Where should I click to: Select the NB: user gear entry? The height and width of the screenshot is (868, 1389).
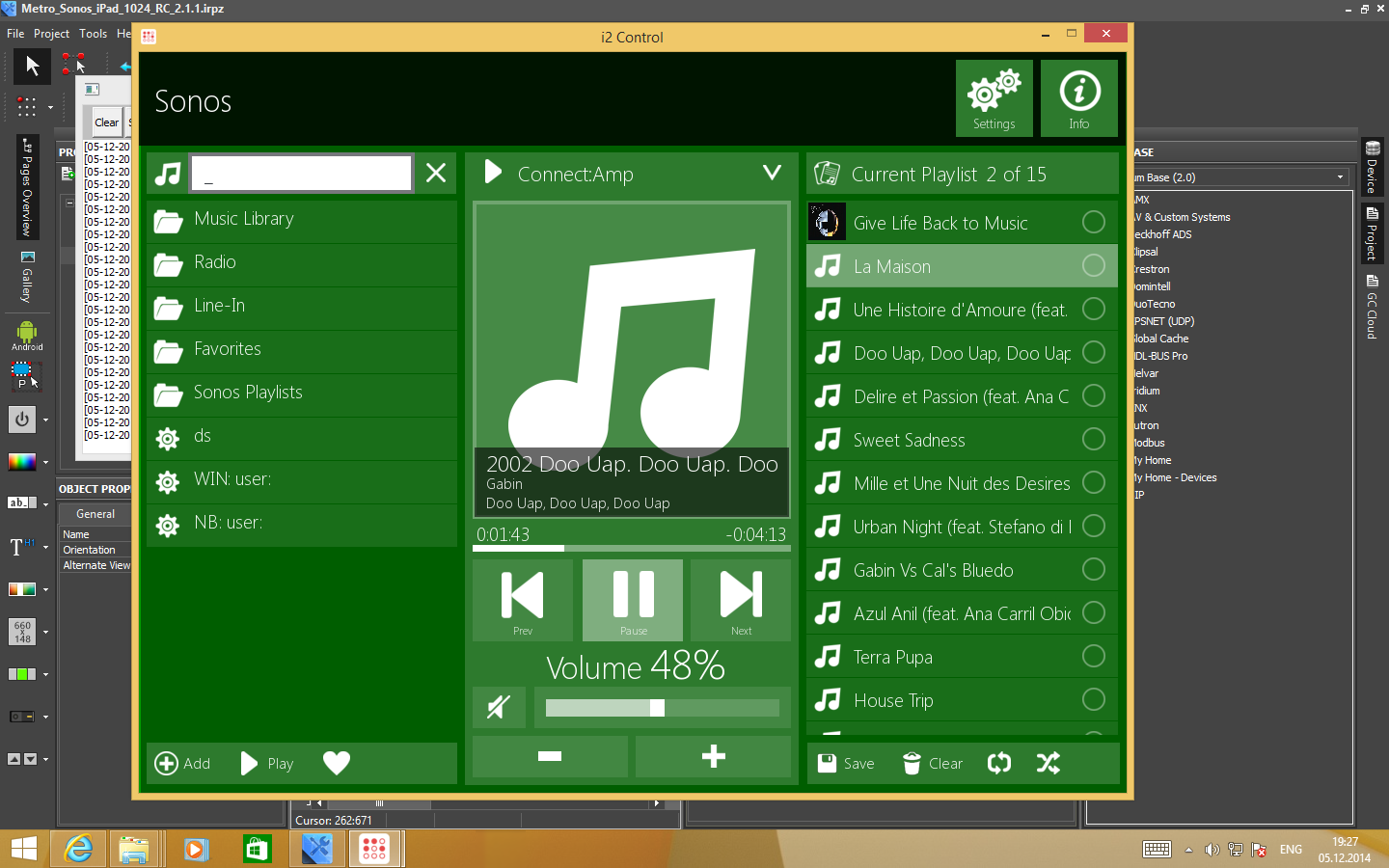[302, 525]
